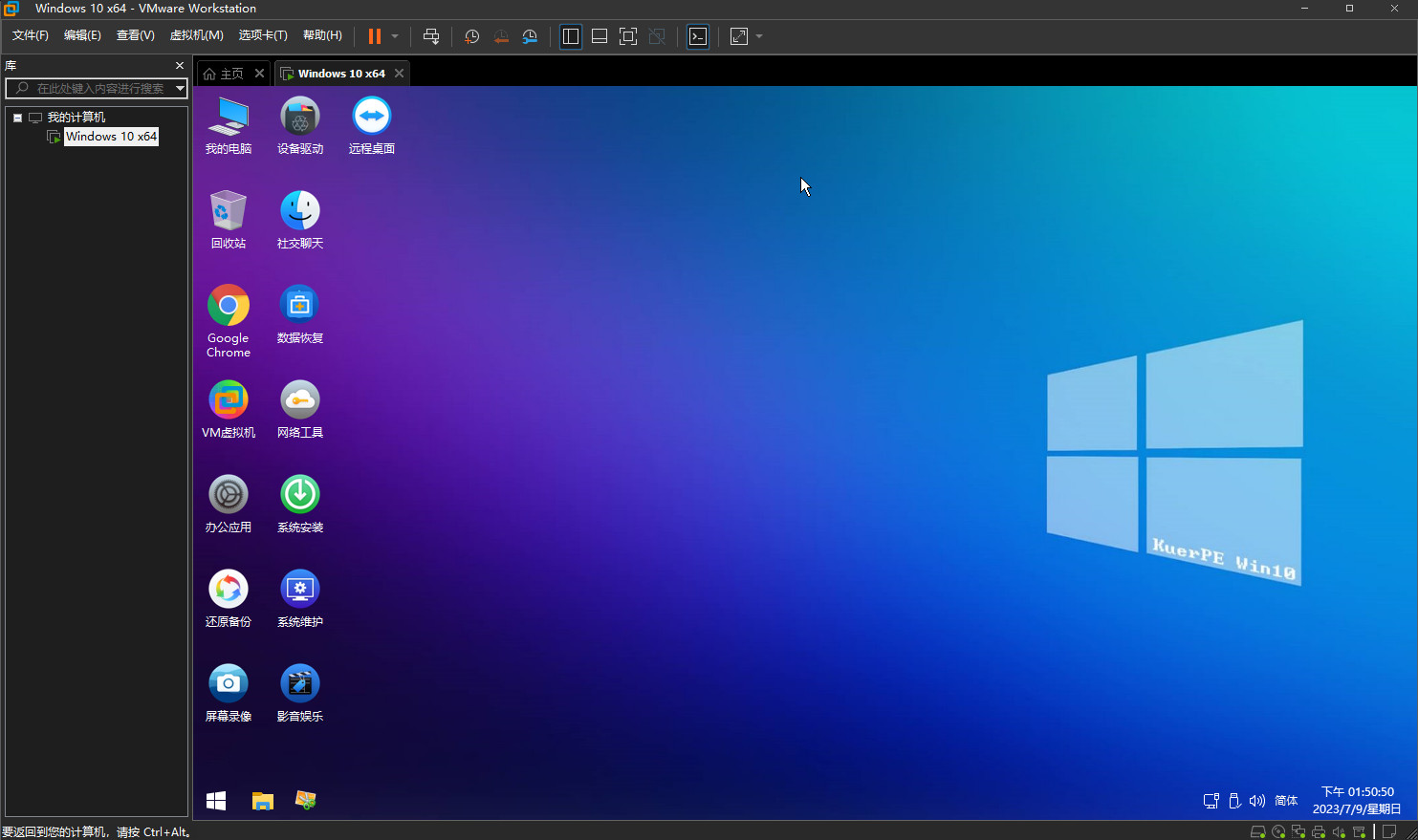Open the library search dropdown arrow
Viewport: 1418px width, 840px height.
tap(180, 88)
